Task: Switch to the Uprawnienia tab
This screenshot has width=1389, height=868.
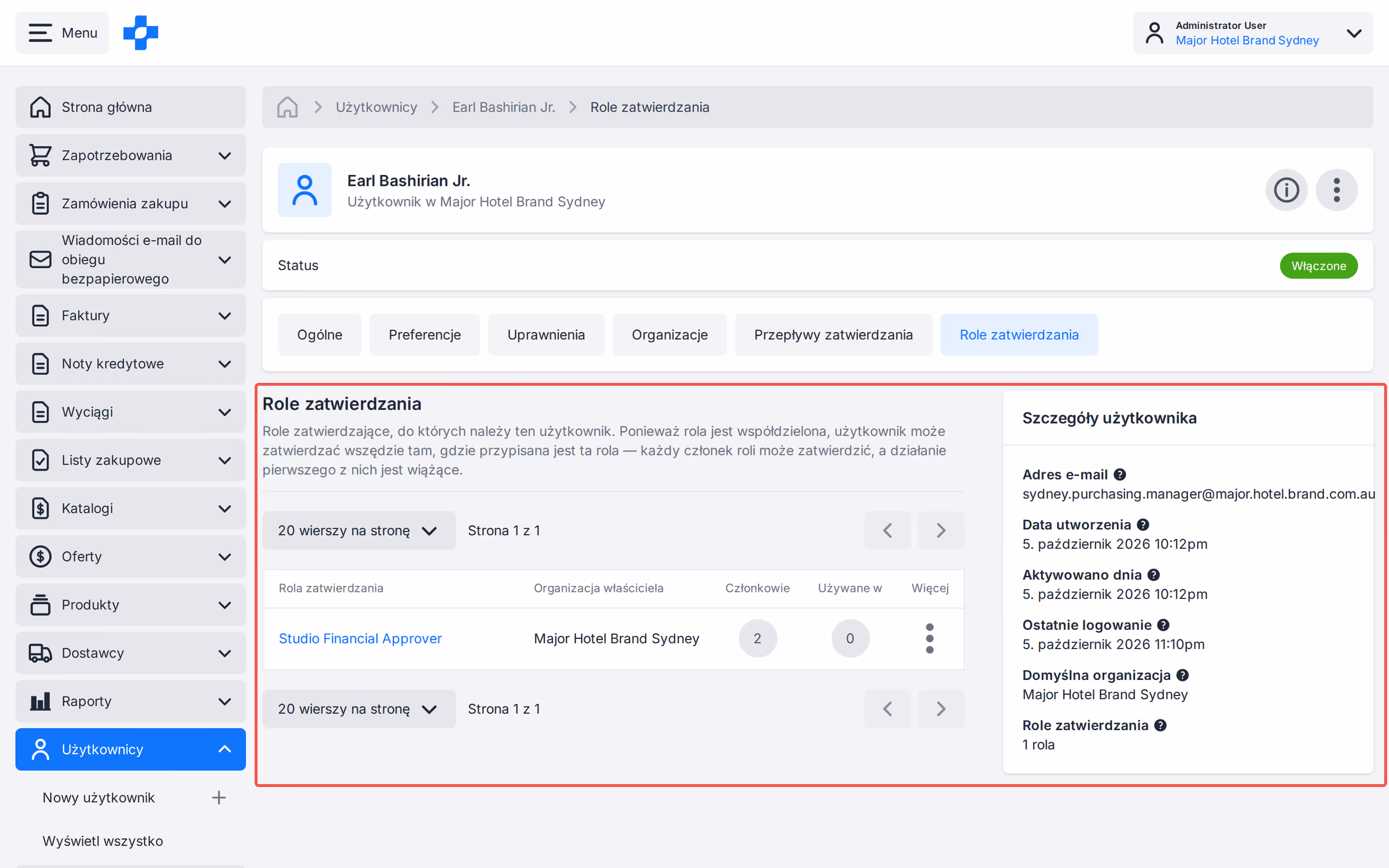Action: click(546, 335)
